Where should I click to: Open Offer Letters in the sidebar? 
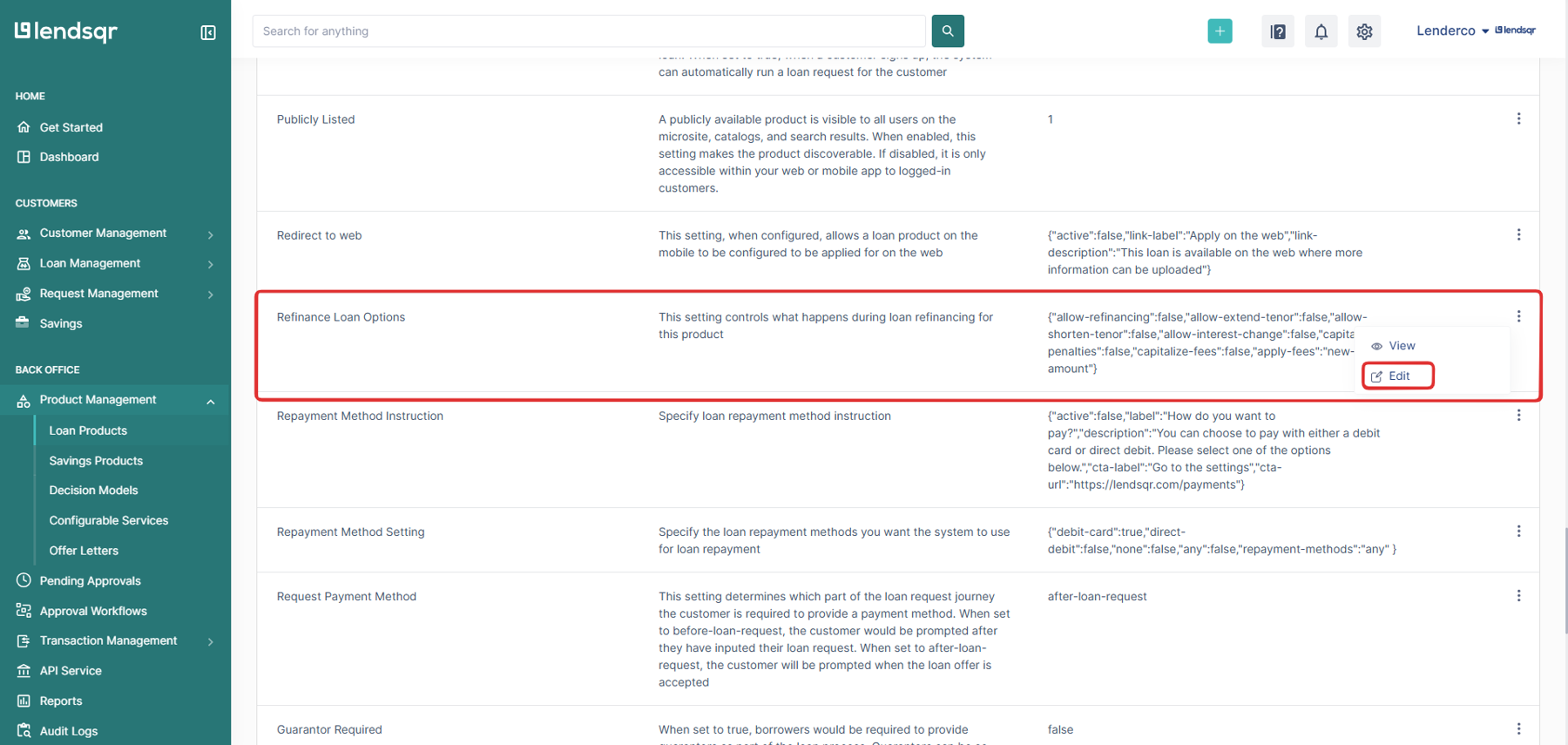click(84, 551)
